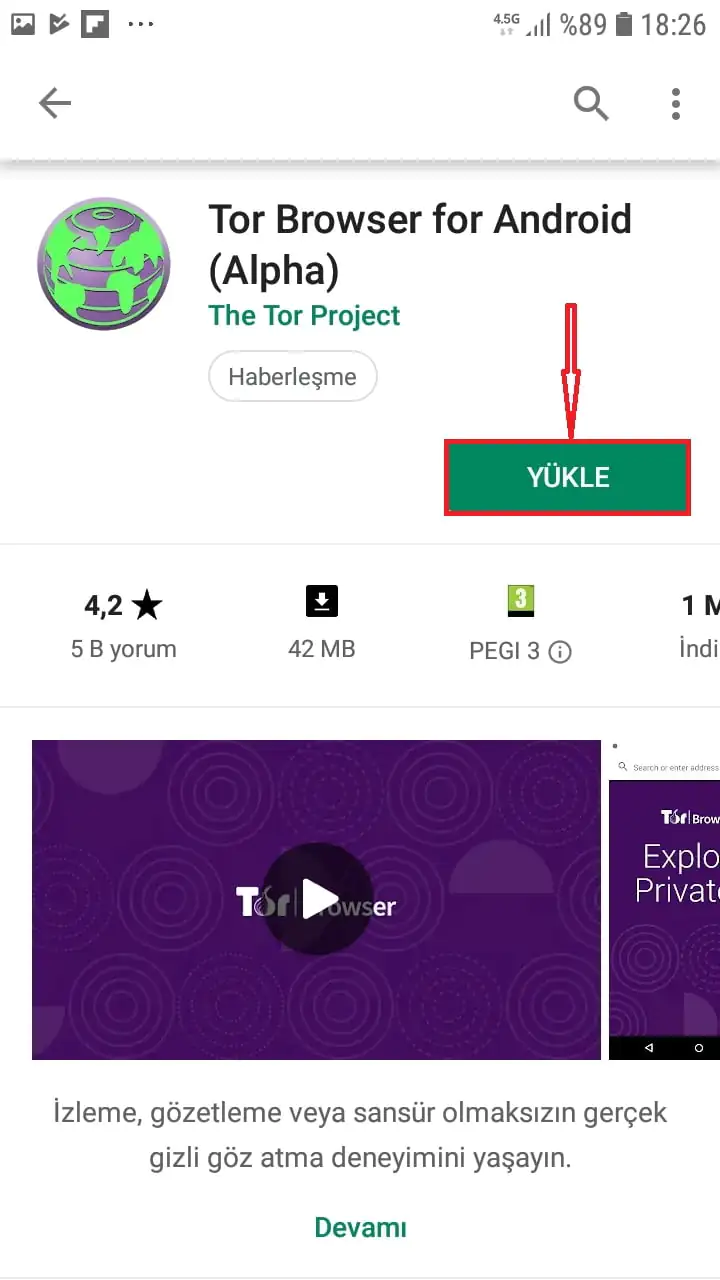Tap the 42 MB size label

click(322, 649)
